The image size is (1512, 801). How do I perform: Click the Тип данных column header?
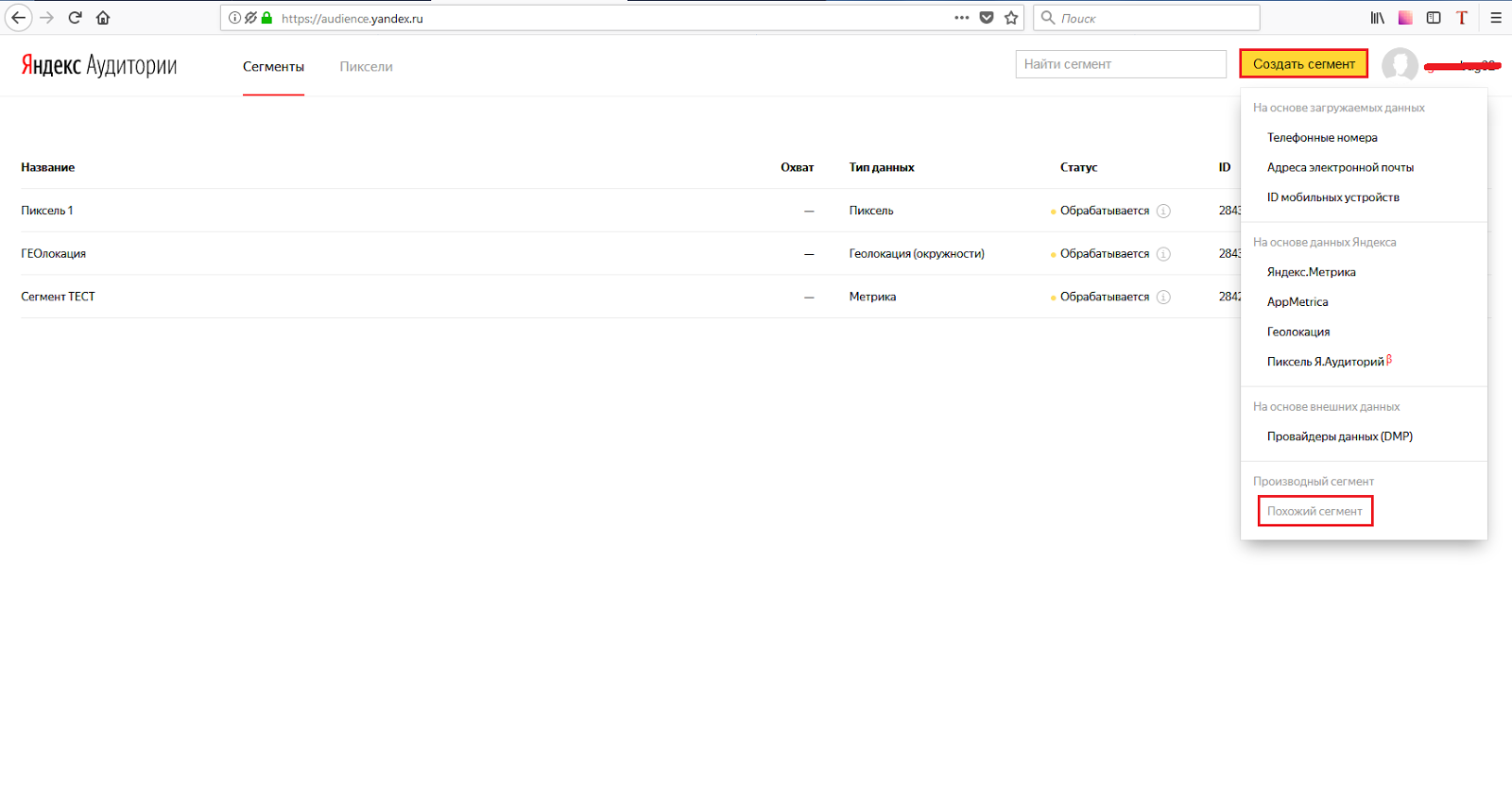point(882,167)
